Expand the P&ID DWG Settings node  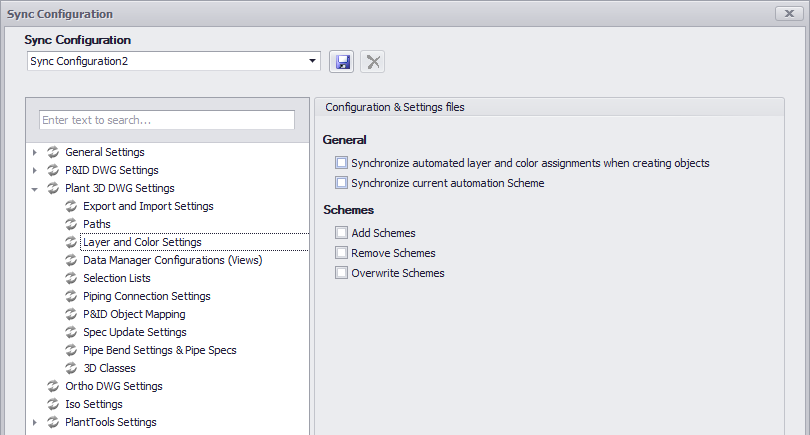pyautogui.click(x=35, y=170)
